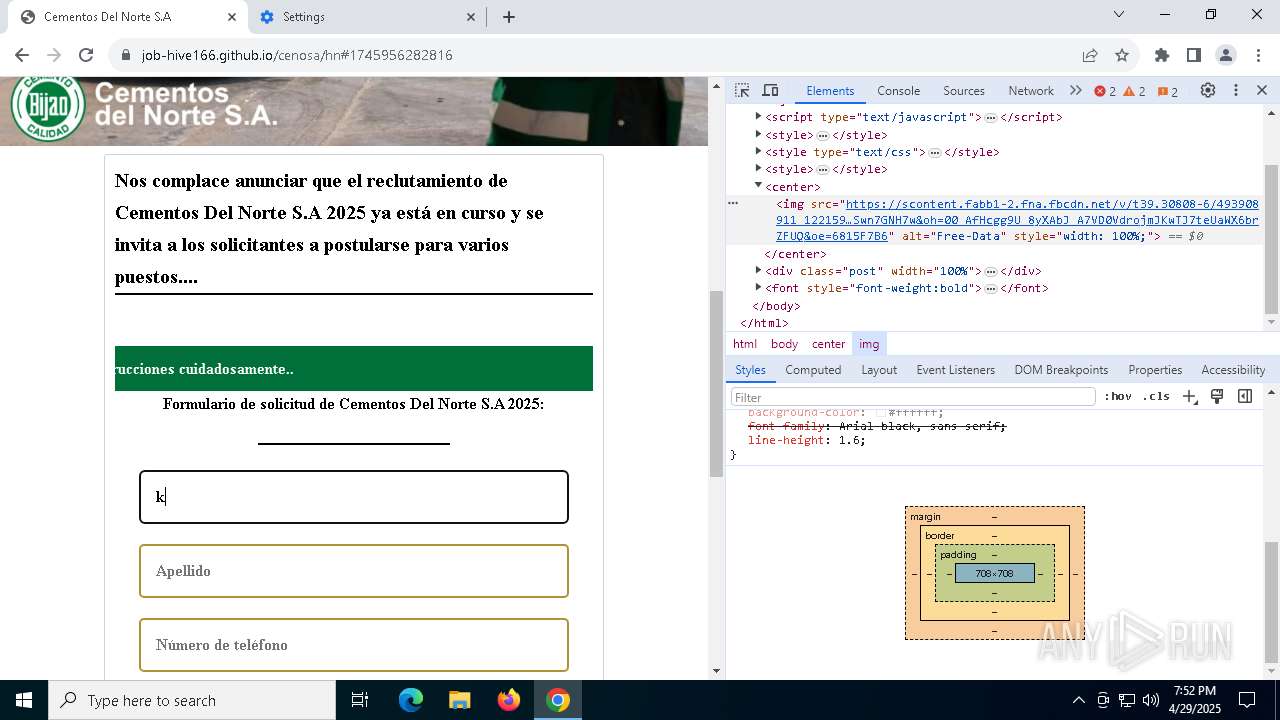
Task: Expand the div class post node
Action: [759, 270]
